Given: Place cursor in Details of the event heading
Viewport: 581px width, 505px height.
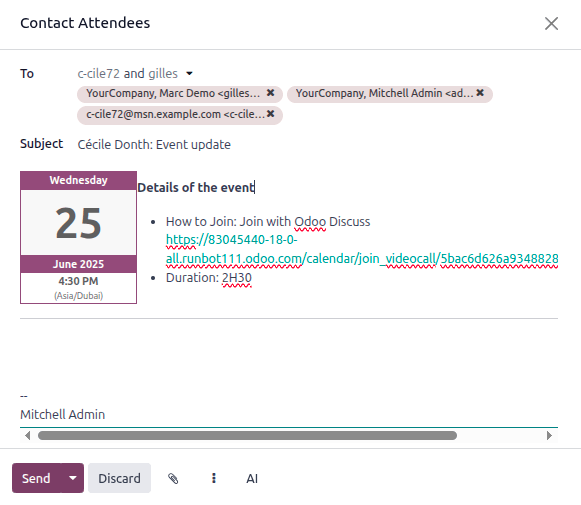Looking at the screenshot, I should tap(196, 187).
